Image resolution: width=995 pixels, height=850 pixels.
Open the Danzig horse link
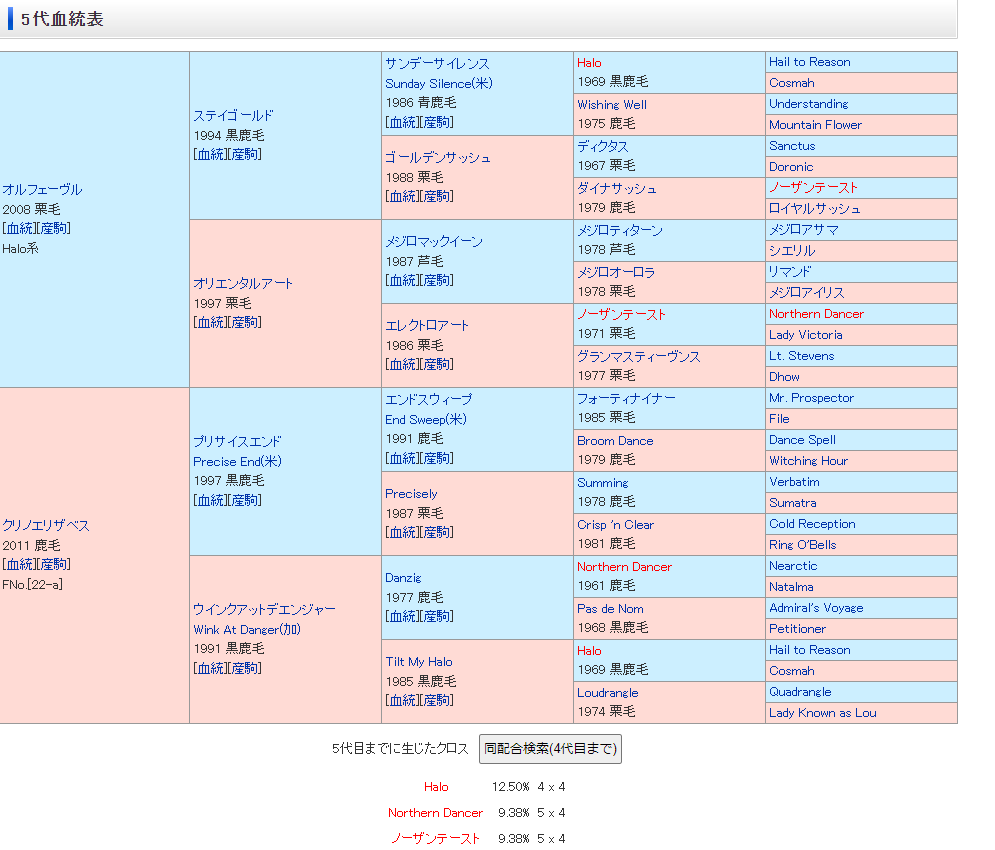403,578
